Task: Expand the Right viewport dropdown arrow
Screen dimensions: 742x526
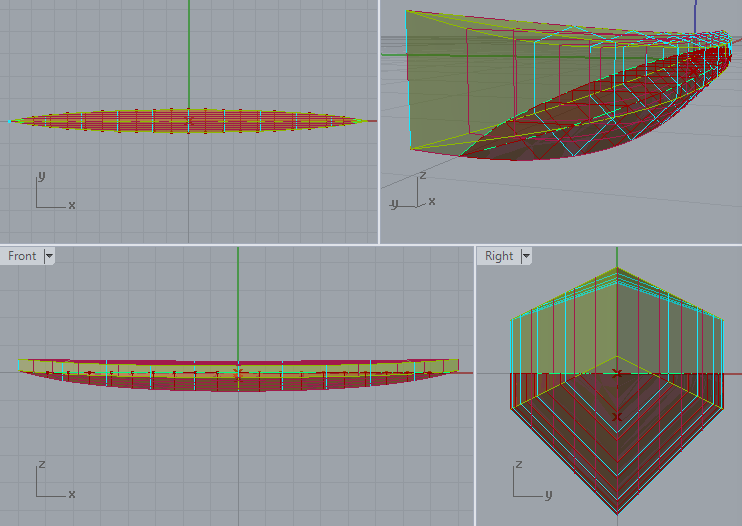Action: (526, 256)
